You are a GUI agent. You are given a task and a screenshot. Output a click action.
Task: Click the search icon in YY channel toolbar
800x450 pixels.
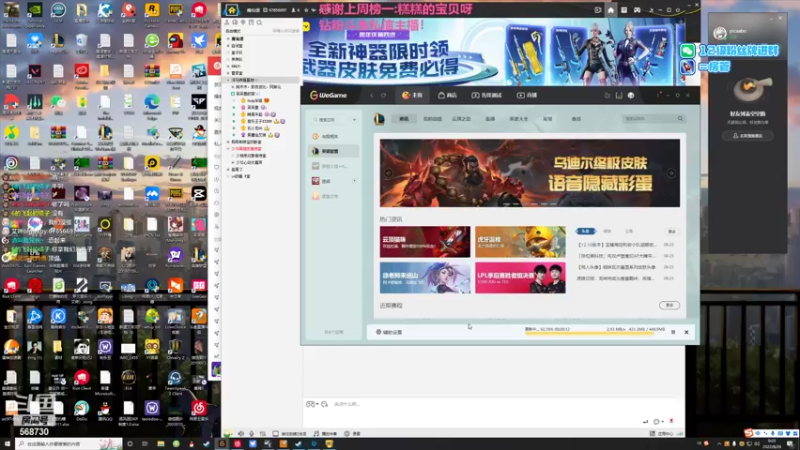pos(259,22)
